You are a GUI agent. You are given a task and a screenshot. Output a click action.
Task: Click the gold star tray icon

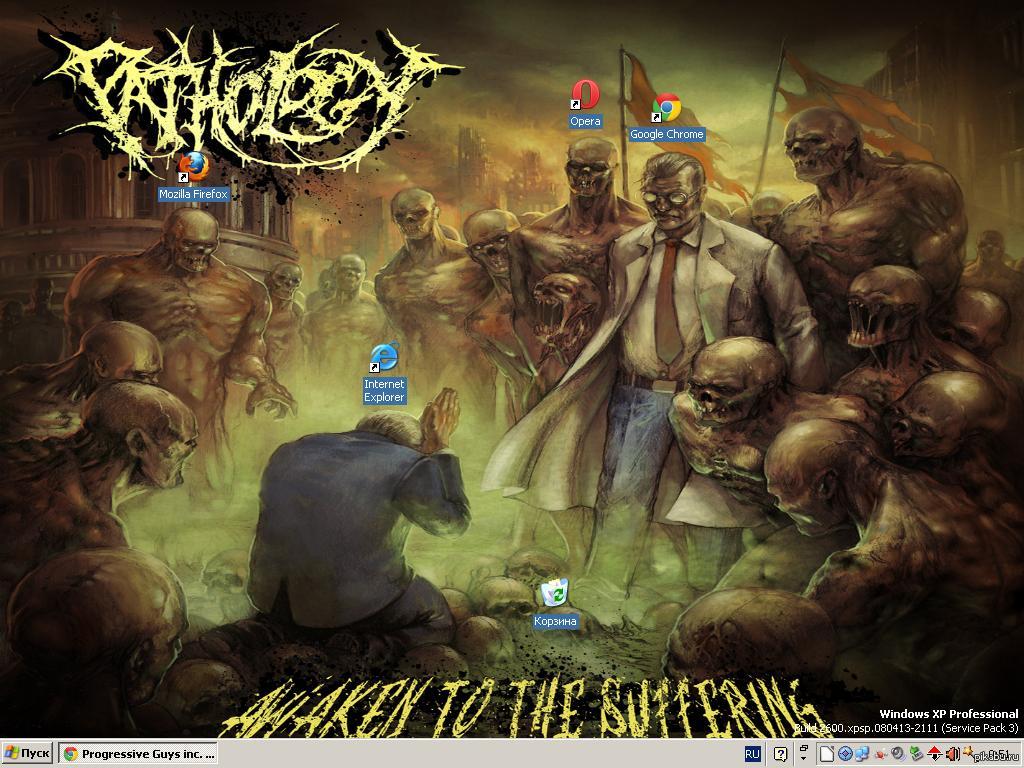tap(967, 751)
